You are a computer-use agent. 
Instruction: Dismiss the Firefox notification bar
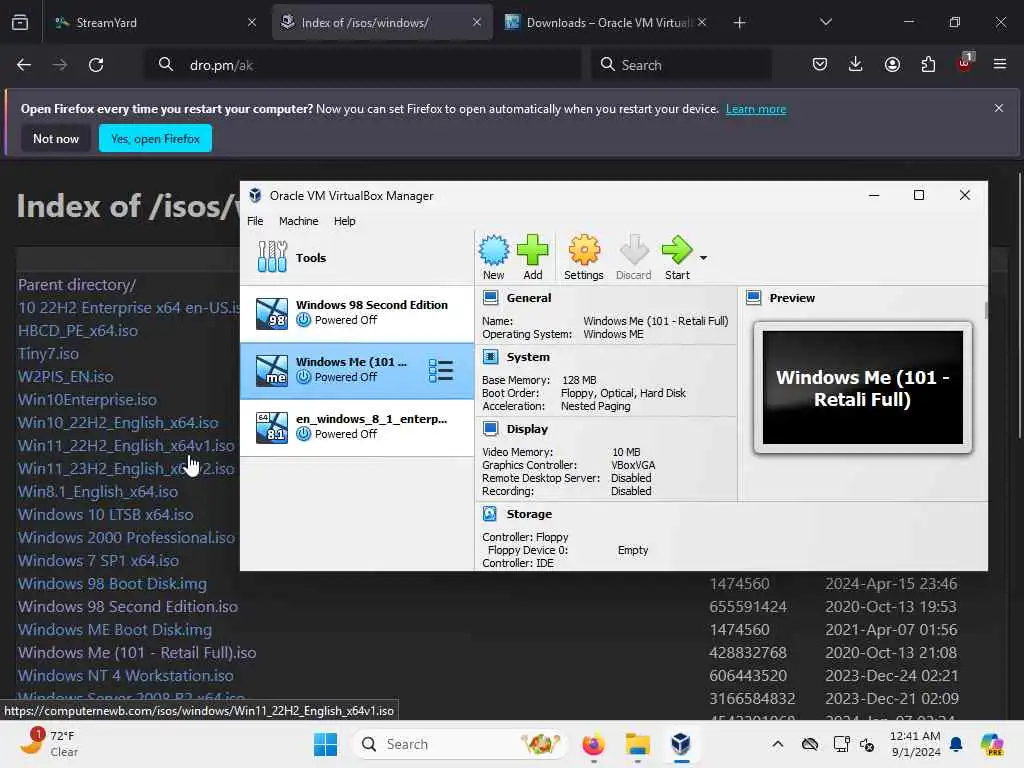pos(999,108)
